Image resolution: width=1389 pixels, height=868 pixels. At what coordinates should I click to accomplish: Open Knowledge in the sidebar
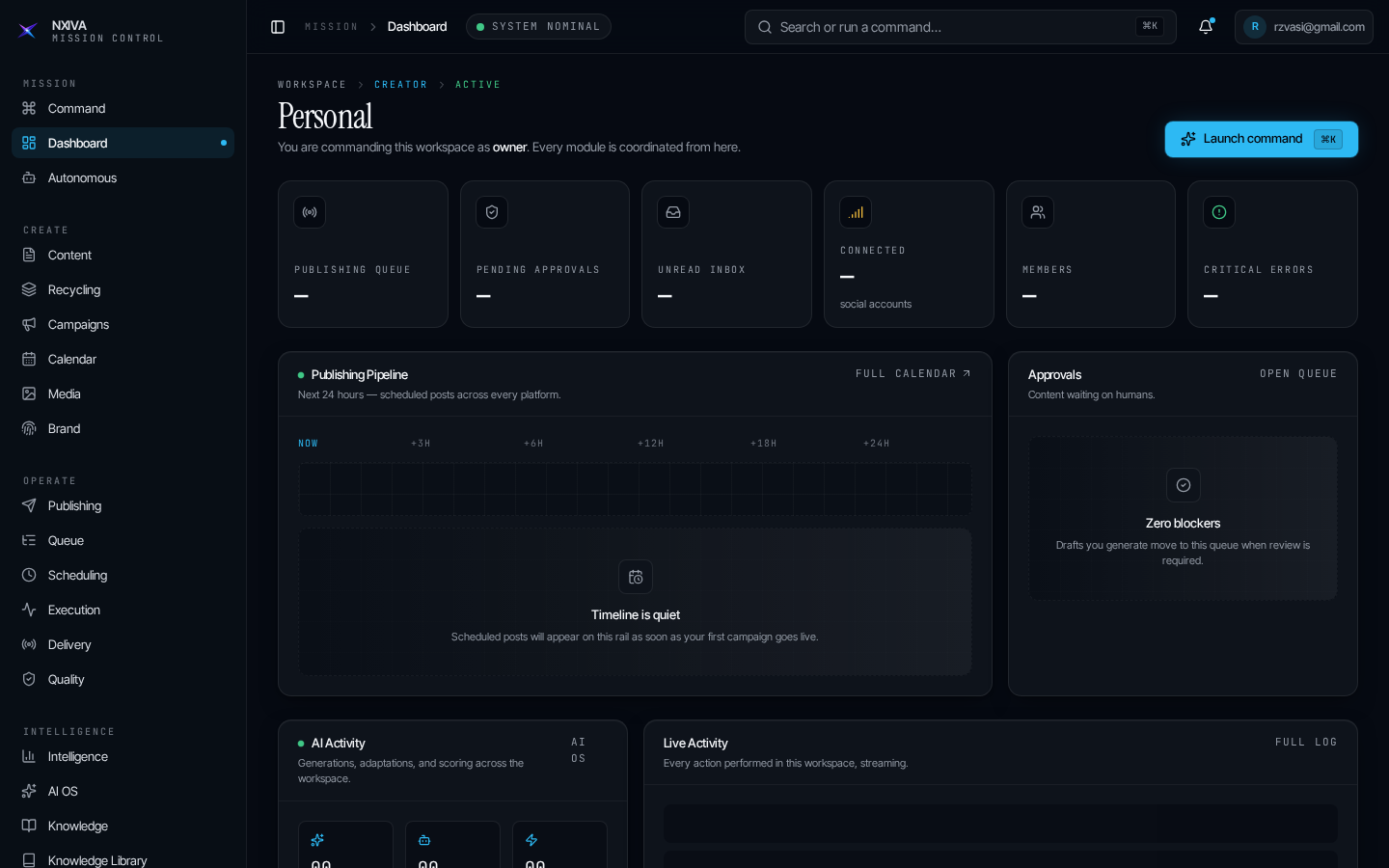(x=123, y=826)
